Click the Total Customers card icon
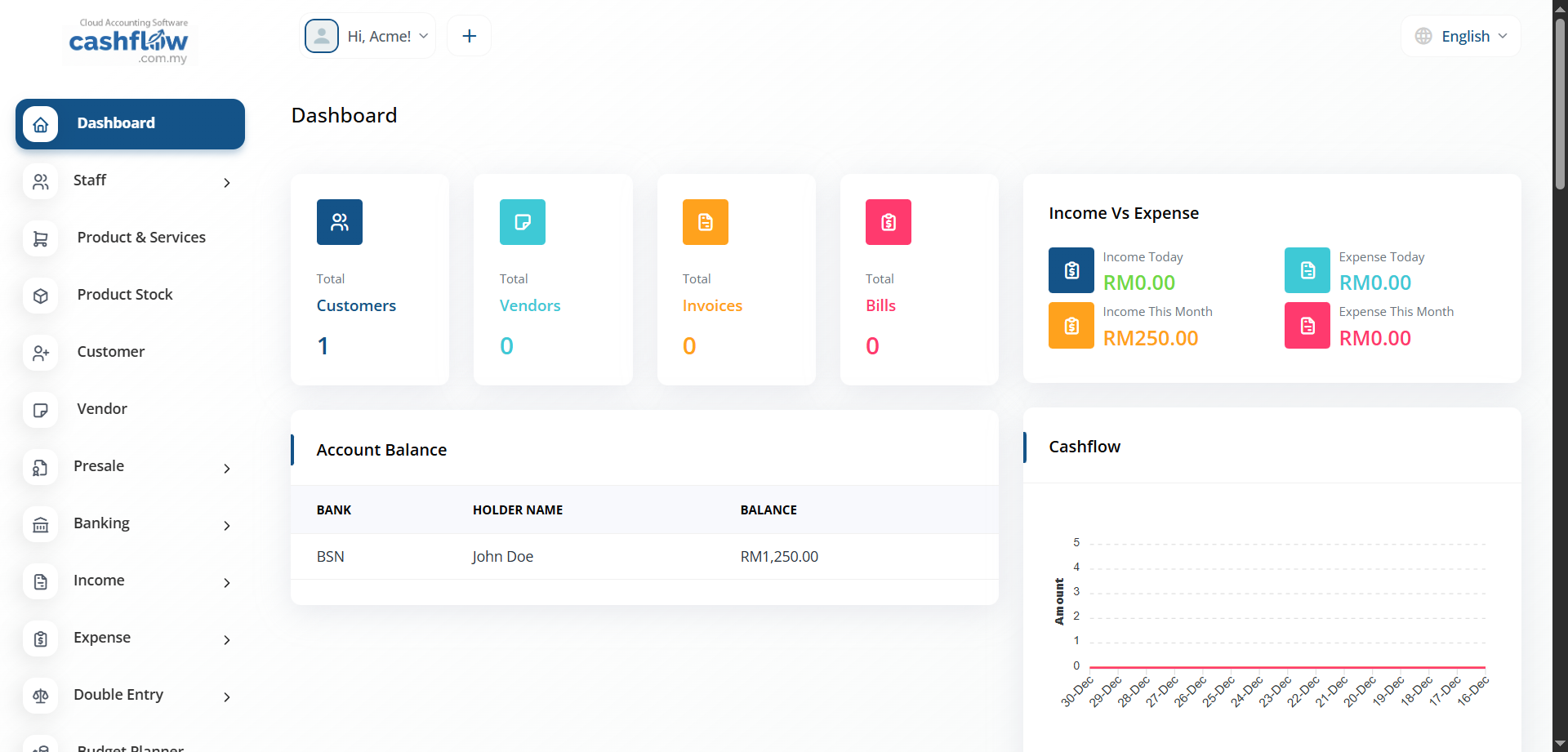This screenshot has width=1568, height=752. tap(339, 221)
